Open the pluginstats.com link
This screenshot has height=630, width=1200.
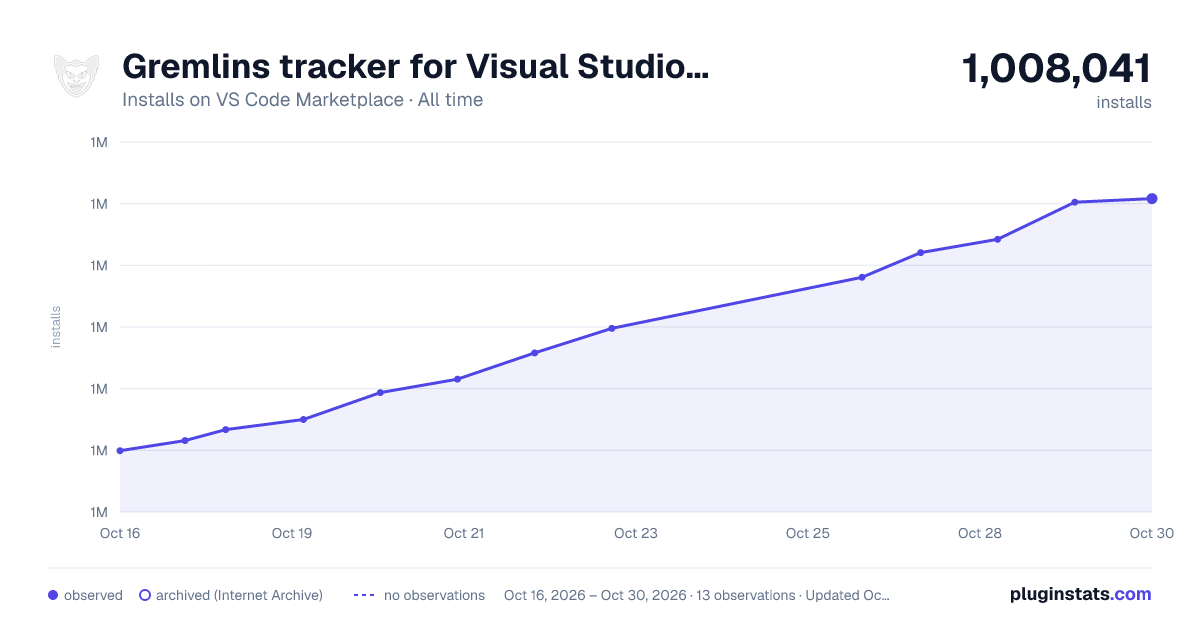(1081, 594)
